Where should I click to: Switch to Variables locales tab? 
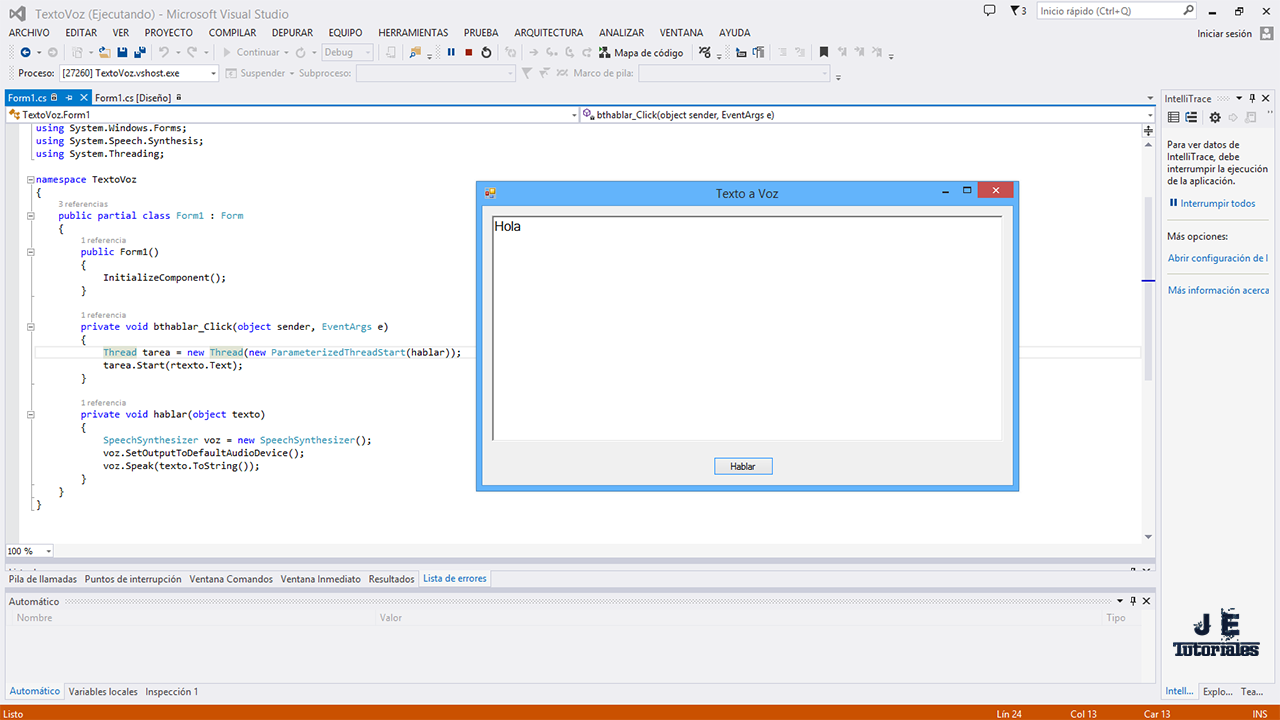click(103, 692)
